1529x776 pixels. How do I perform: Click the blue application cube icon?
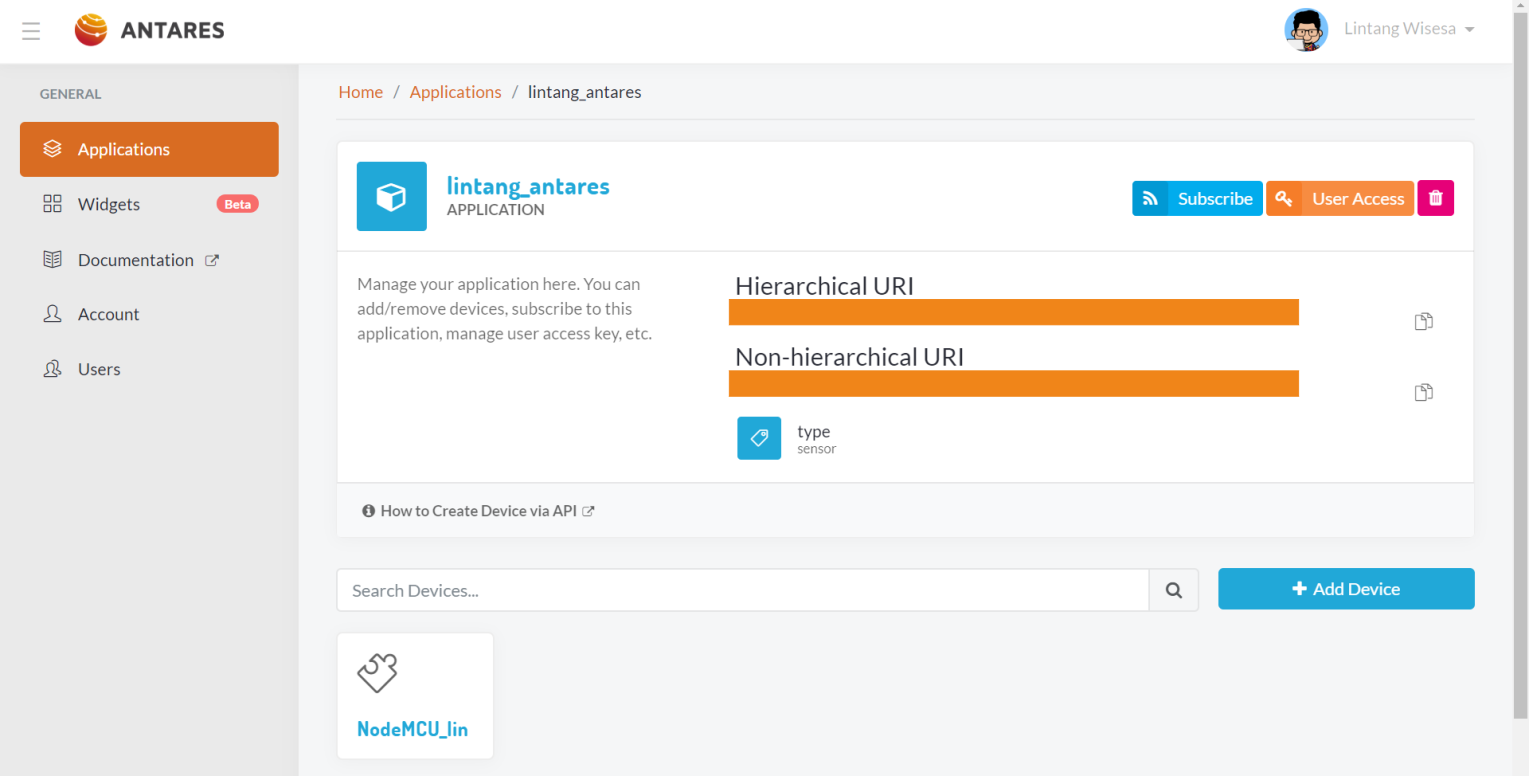pos(391,196)
